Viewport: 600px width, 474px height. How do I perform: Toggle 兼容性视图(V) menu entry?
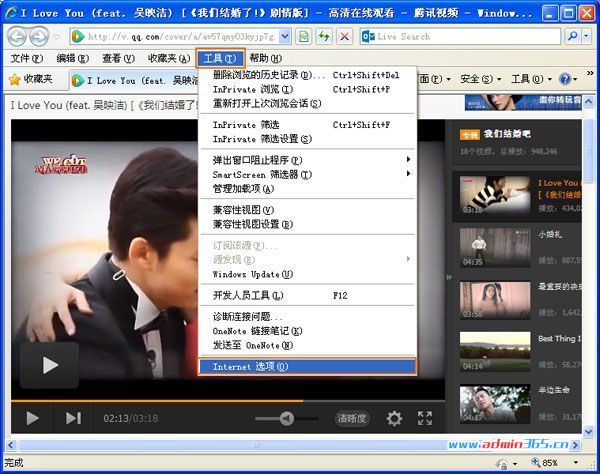click(x=308, y=210)
